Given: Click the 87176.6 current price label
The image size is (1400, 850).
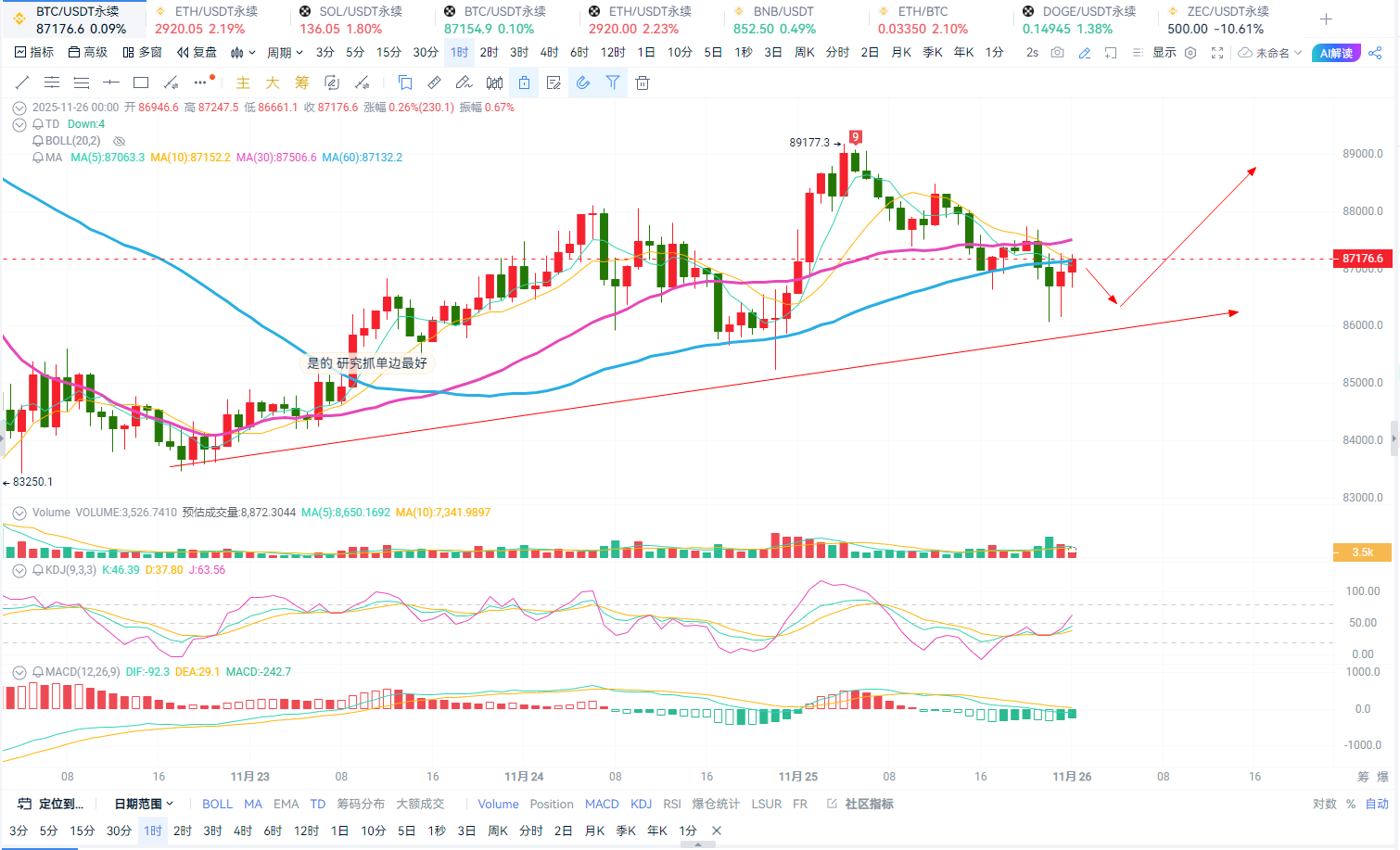Looking at the screenshot, I should pos(1362,259).
